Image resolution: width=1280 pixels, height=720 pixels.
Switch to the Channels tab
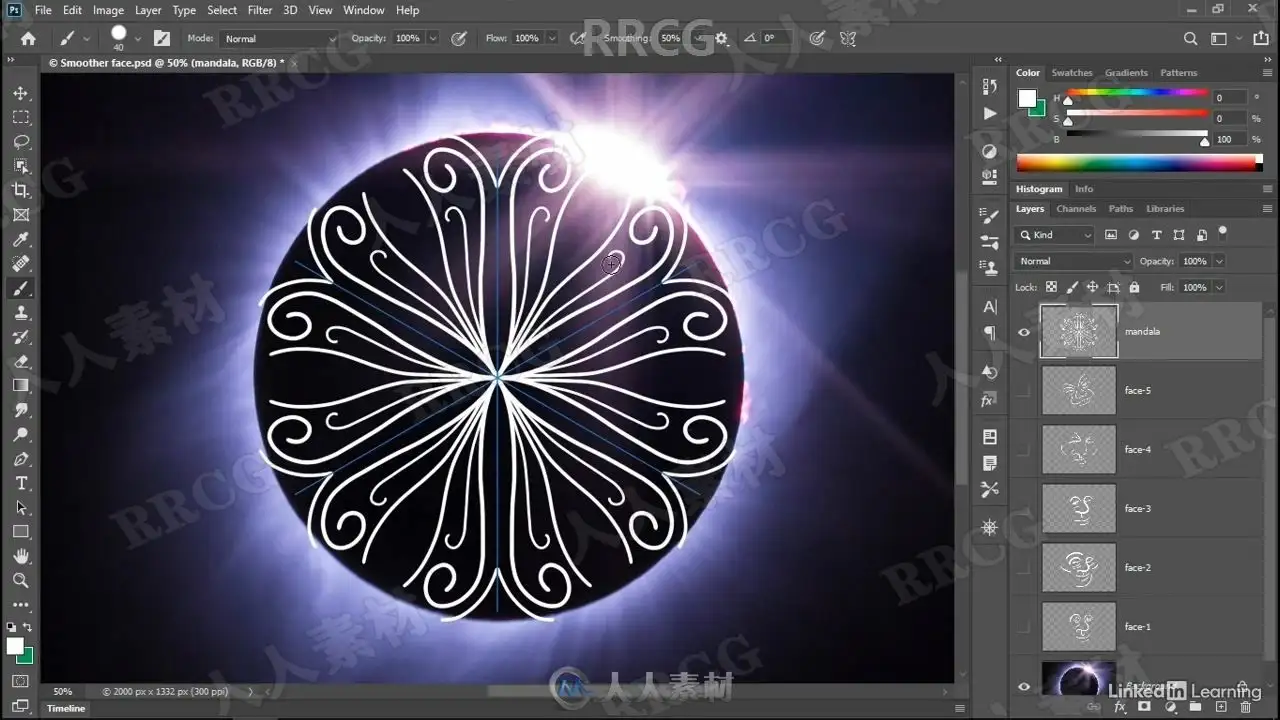coord(1076,209)
